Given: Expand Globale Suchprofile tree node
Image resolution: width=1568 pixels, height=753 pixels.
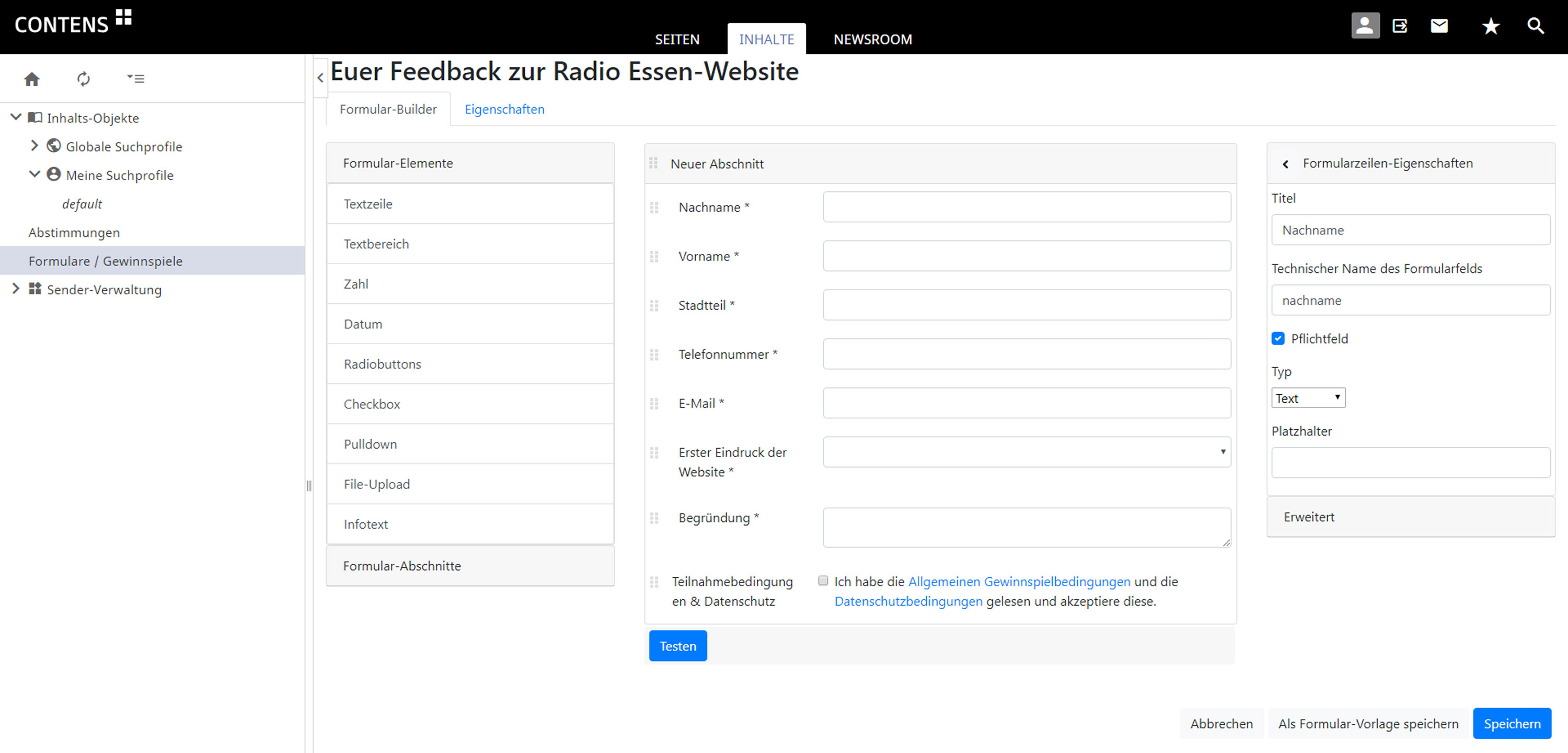Looking at the screenshot, I should tap(34, 145).
